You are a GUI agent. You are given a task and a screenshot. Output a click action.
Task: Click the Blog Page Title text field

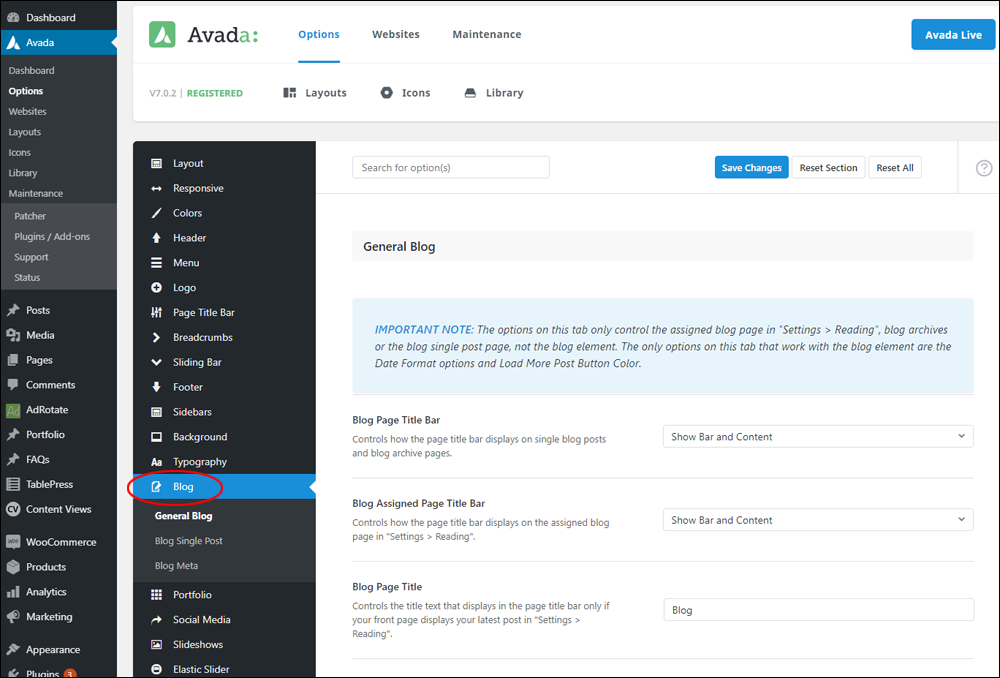[x=818, y=610]
